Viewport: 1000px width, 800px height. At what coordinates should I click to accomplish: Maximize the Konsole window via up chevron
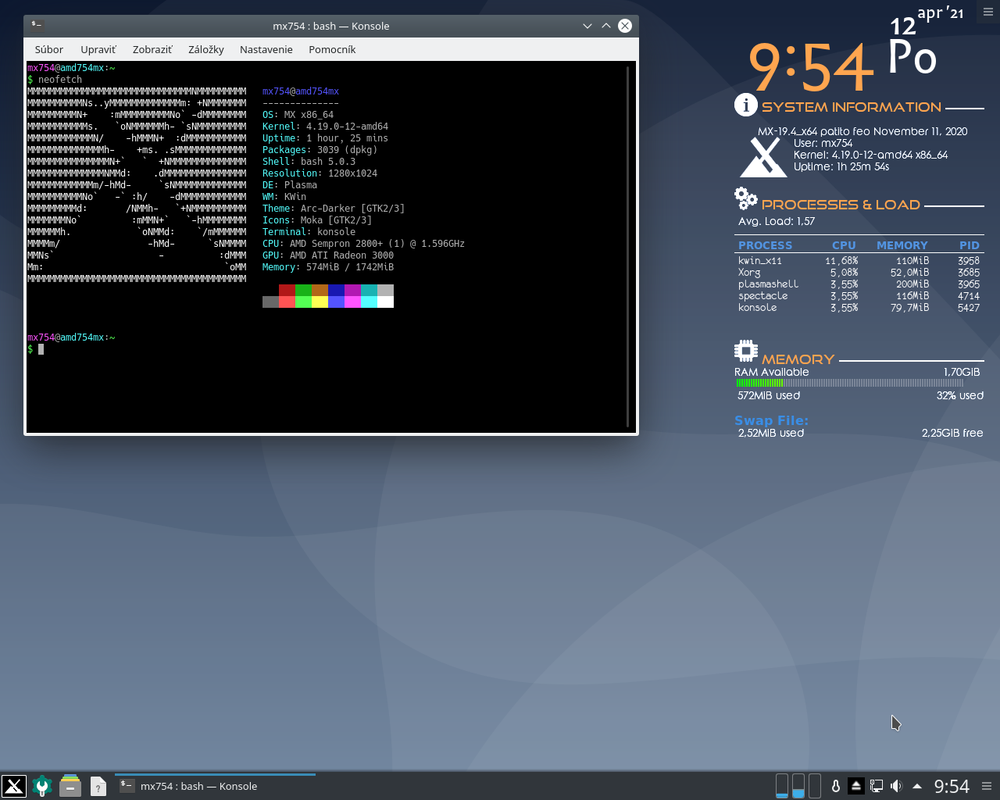pyautogui.click(x=606, y=26)
